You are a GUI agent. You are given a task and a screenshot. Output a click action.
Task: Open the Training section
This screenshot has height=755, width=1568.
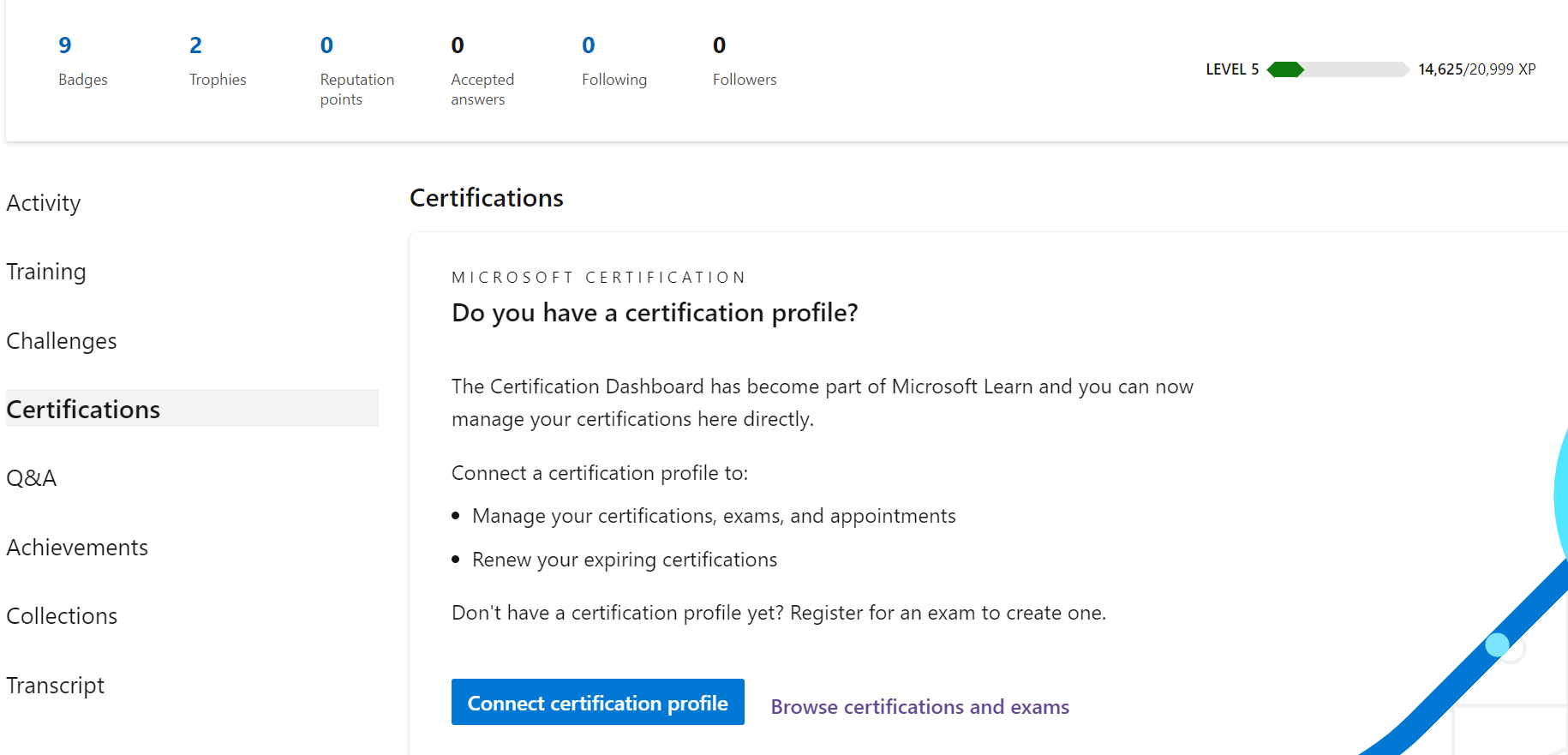tap(46, 272)
